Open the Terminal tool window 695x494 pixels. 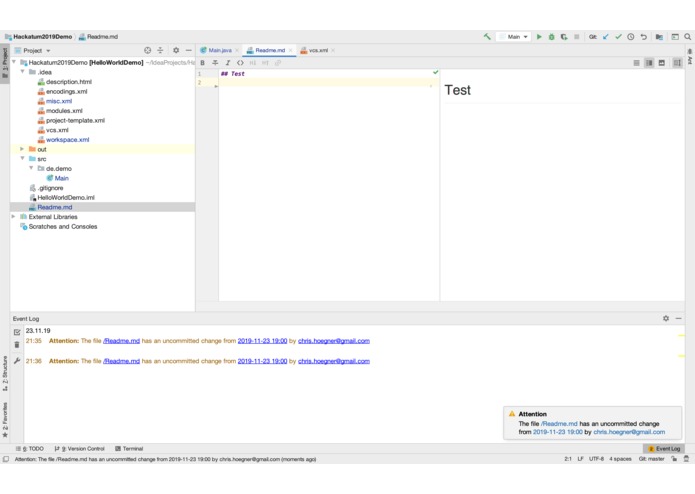click(129, 448)
